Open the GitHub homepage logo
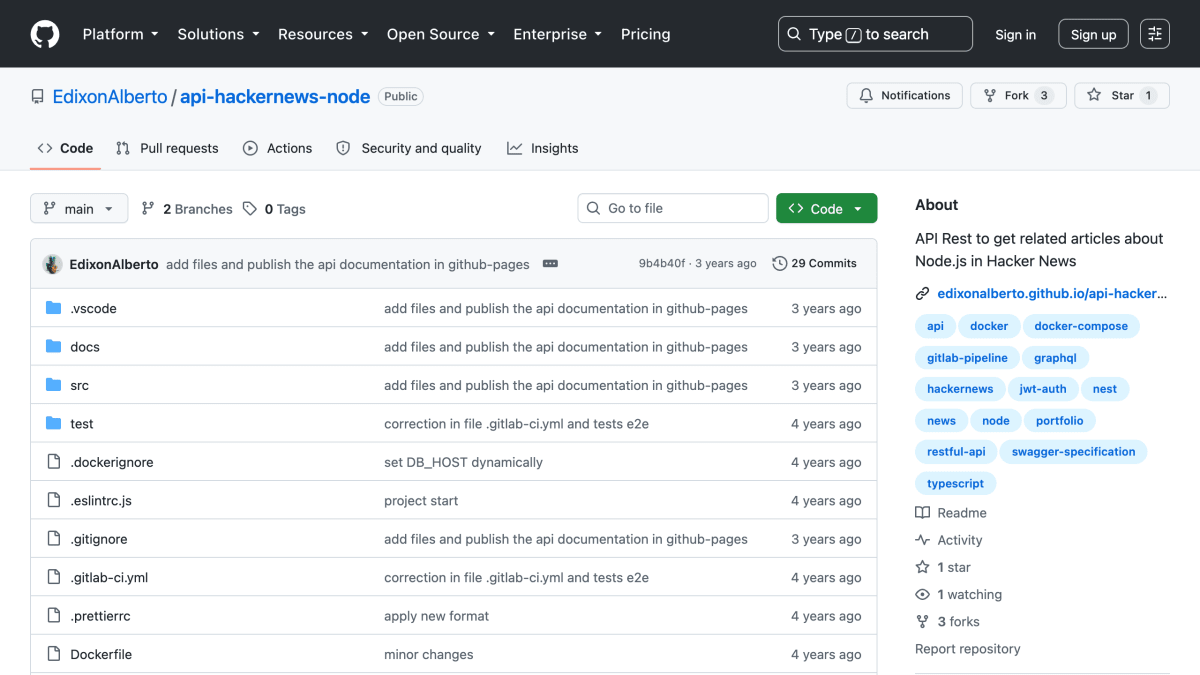Image resolution: width=1200 pixels, height=675 pixels. pos(45,34)
